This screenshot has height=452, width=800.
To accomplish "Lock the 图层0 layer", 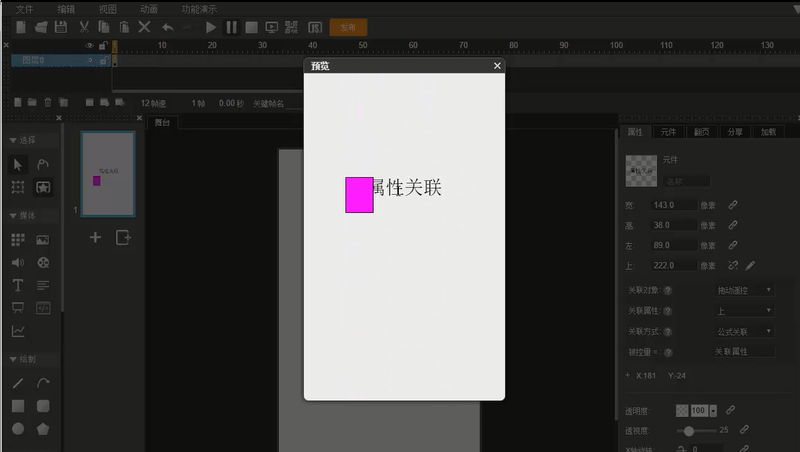I will pos(104,61).
